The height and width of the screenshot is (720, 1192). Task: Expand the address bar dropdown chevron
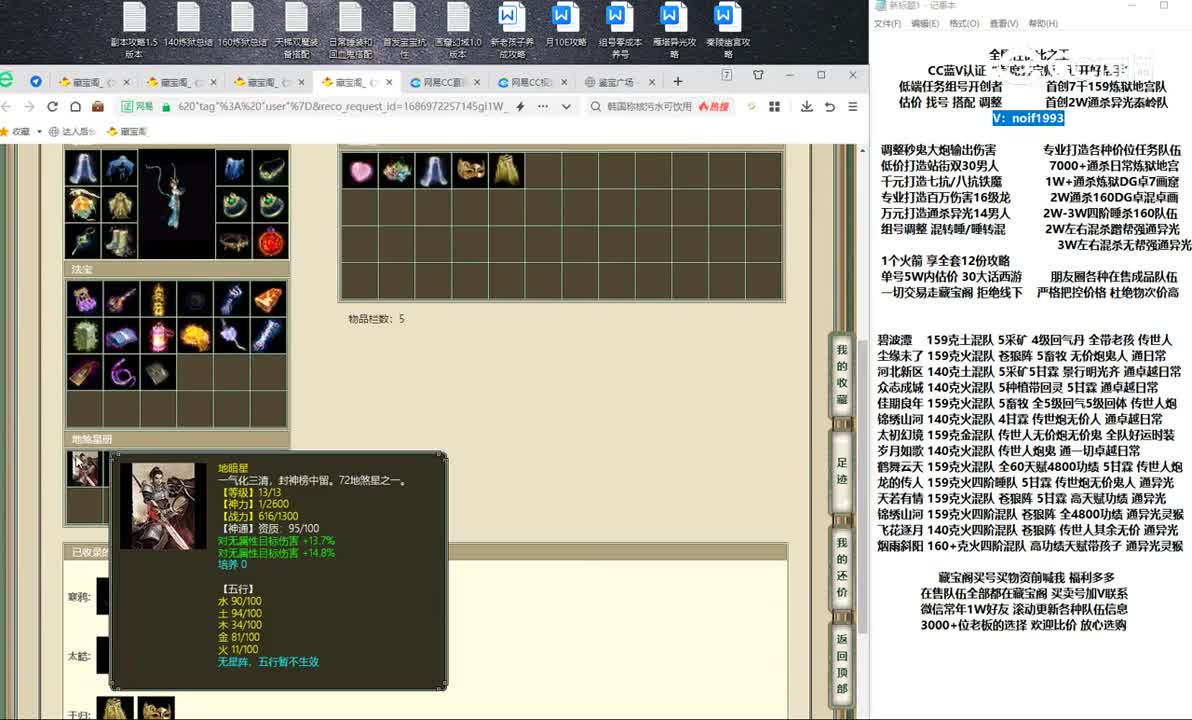pyautogui.click(x=567, y=106)
